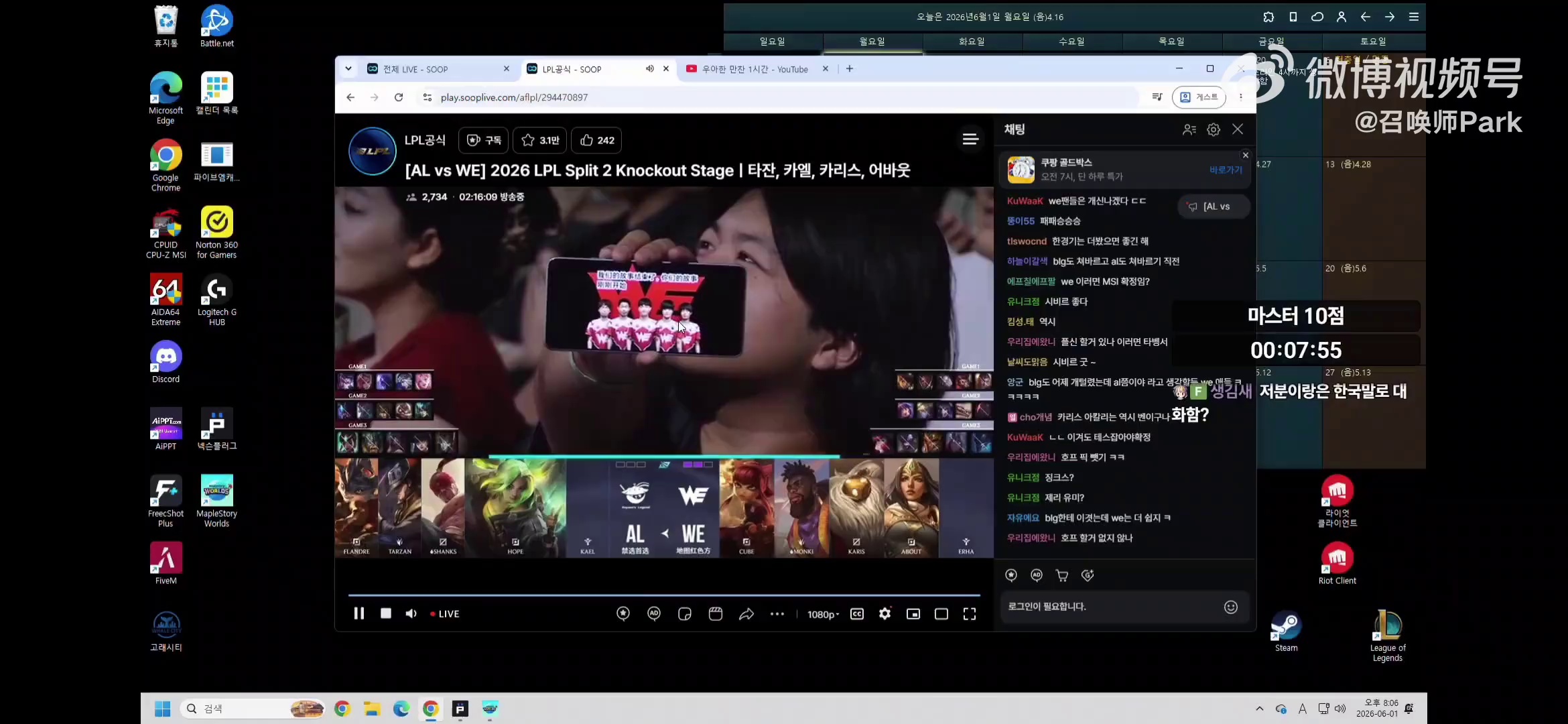Select the LPL공식 - SOOP tab
Screen dimensions: 1568x724
click(x=598, y=69)
